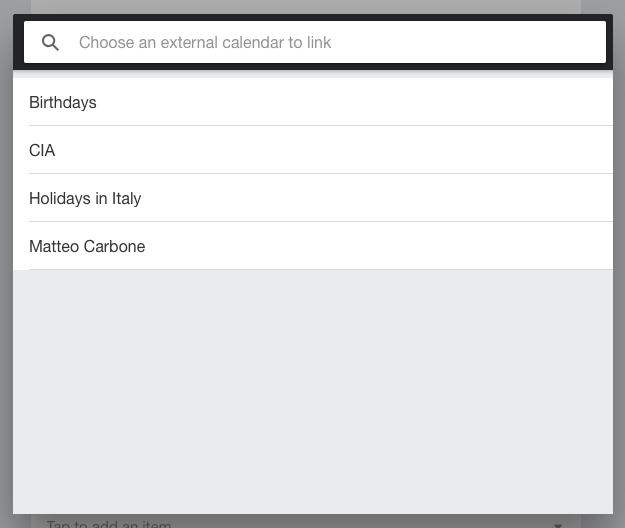Dismiss the dialog via the dimmed backdrop
Viewport: 625px width, 528px height.
[x=6, y=300]
